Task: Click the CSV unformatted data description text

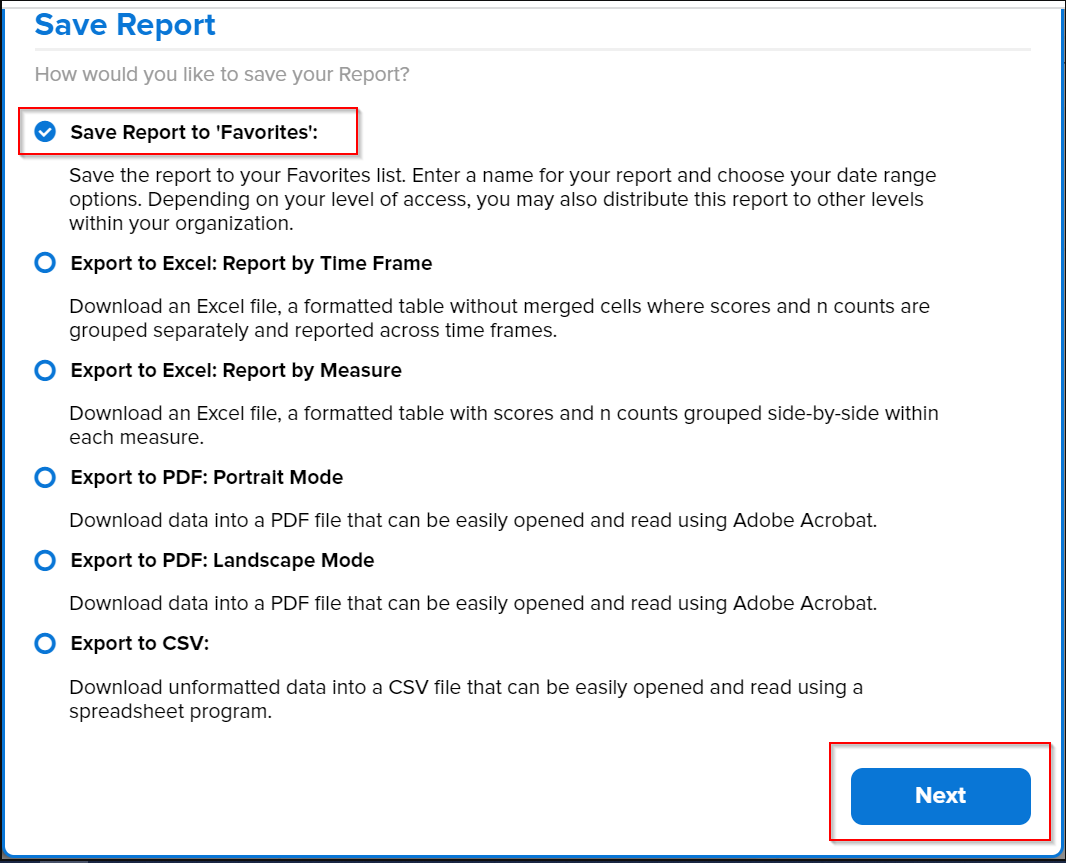Action: click(465, 699)
